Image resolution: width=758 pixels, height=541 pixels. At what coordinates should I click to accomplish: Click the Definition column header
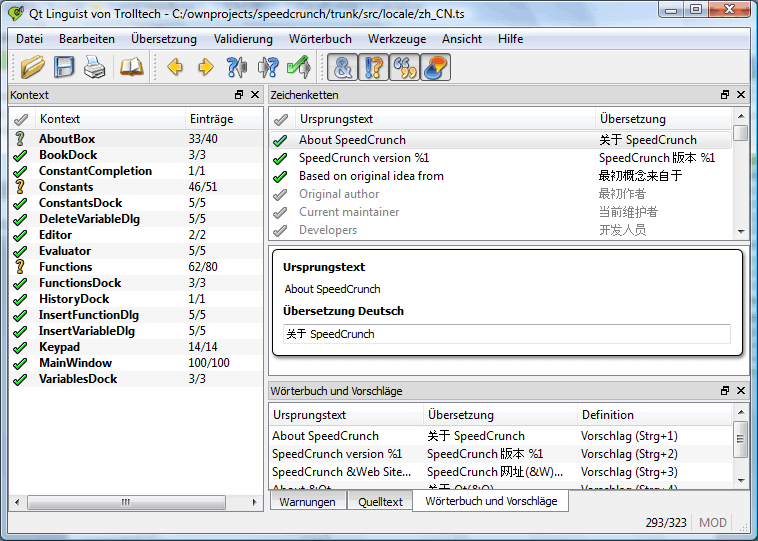655,415
